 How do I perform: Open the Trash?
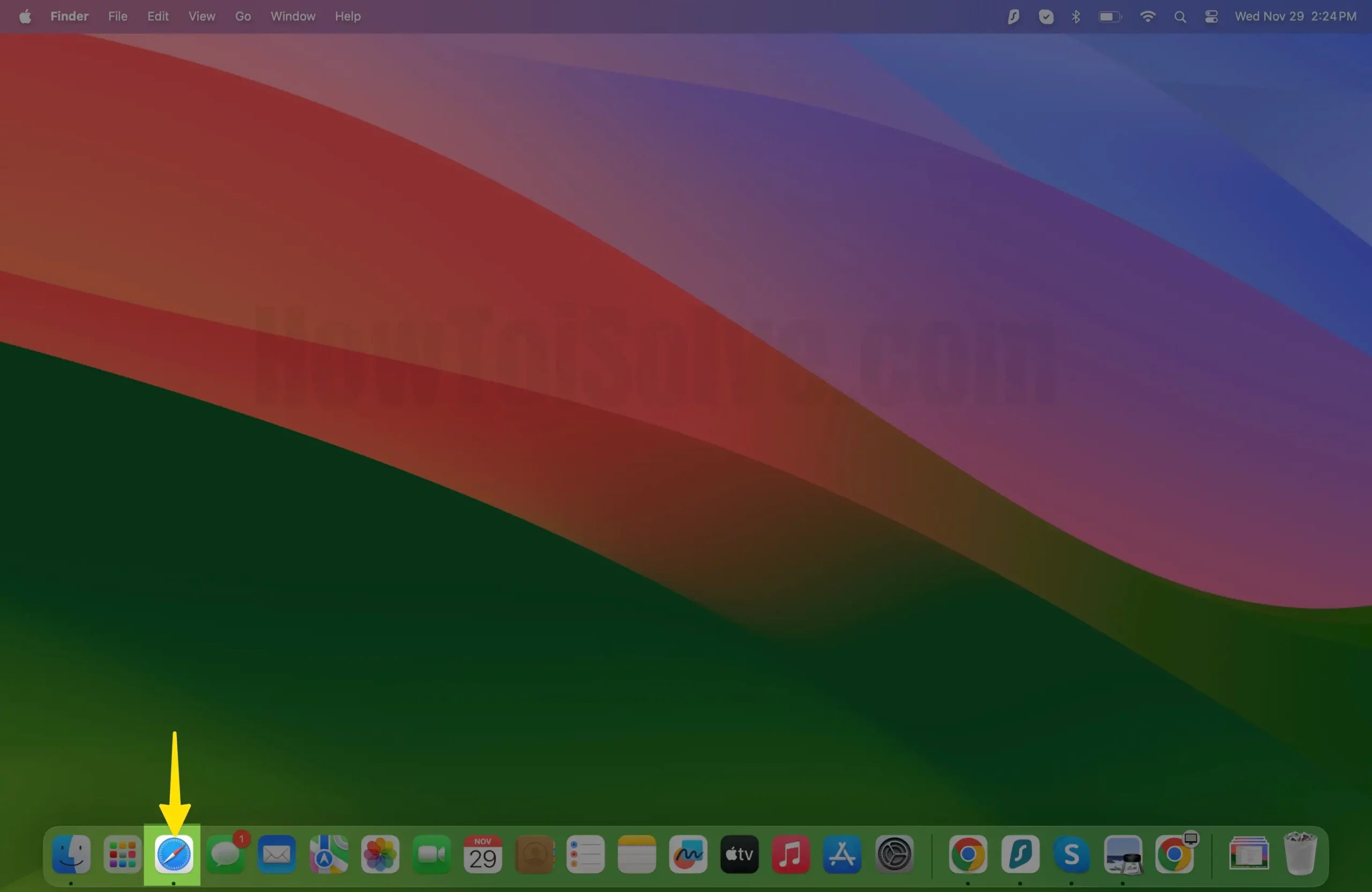[x=1300, y=854]
